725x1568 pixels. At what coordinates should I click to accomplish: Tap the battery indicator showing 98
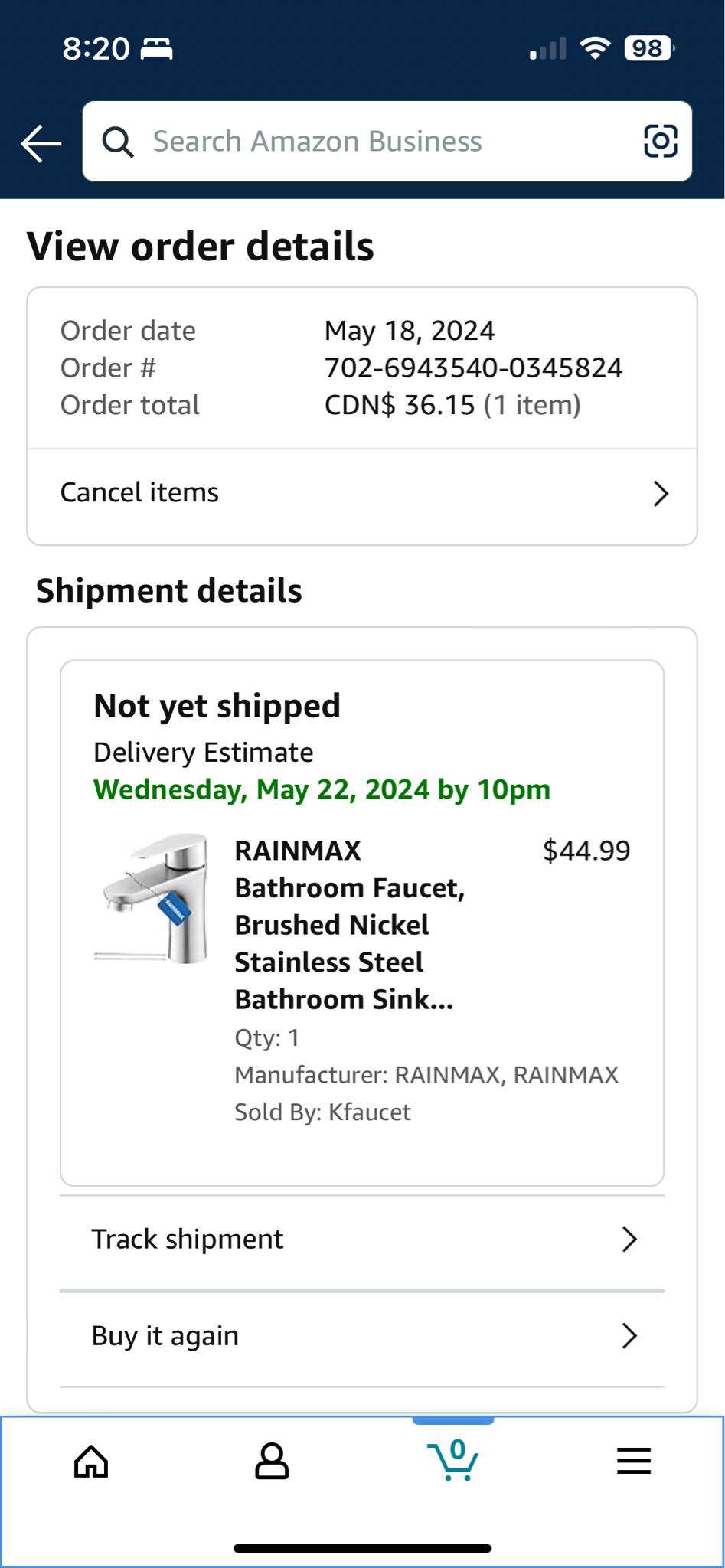(x=648, y=48)
